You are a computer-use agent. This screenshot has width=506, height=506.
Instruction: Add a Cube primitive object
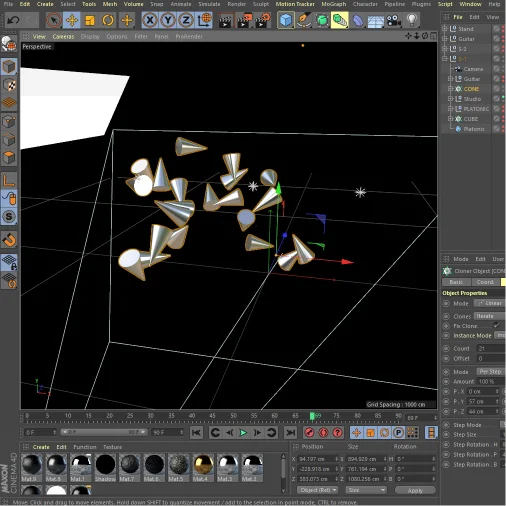[x=286, y=20]
